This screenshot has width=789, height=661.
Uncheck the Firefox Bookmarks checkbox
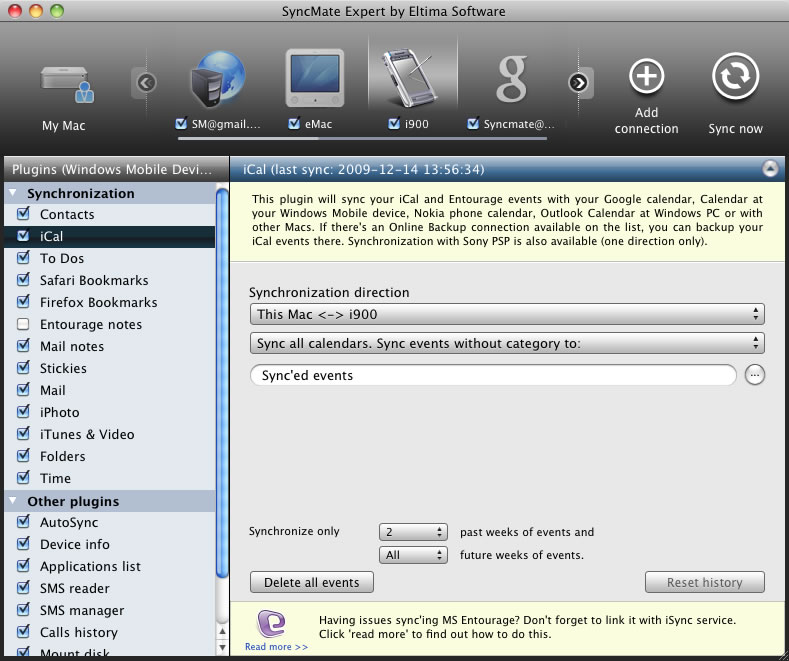[x=23, y=302]
